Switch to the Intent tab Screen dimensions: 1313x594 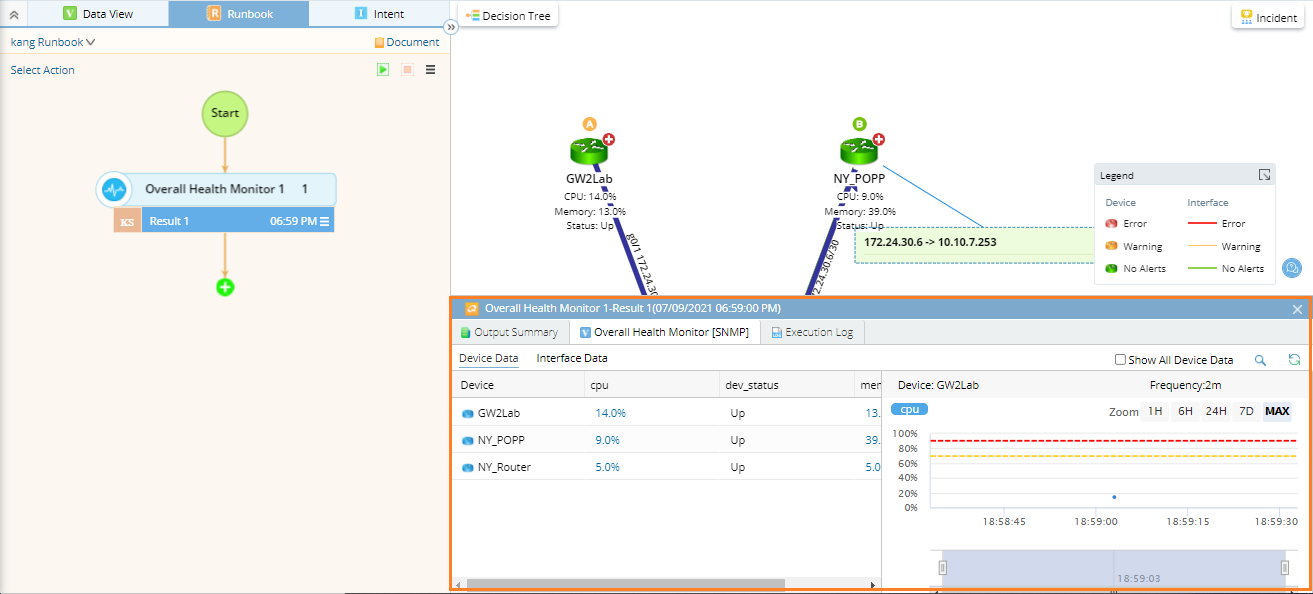[379, 14]
